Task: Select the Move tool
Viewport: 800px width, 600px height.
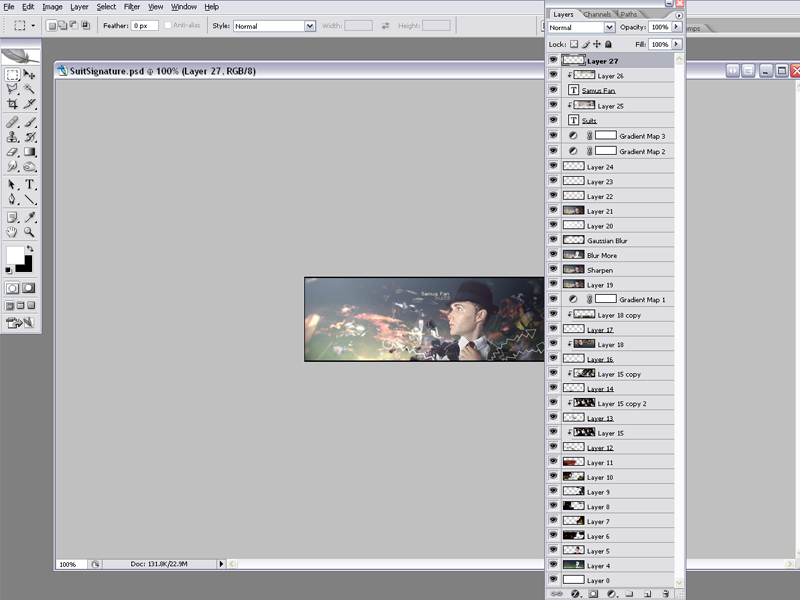Action: (30, 75)
